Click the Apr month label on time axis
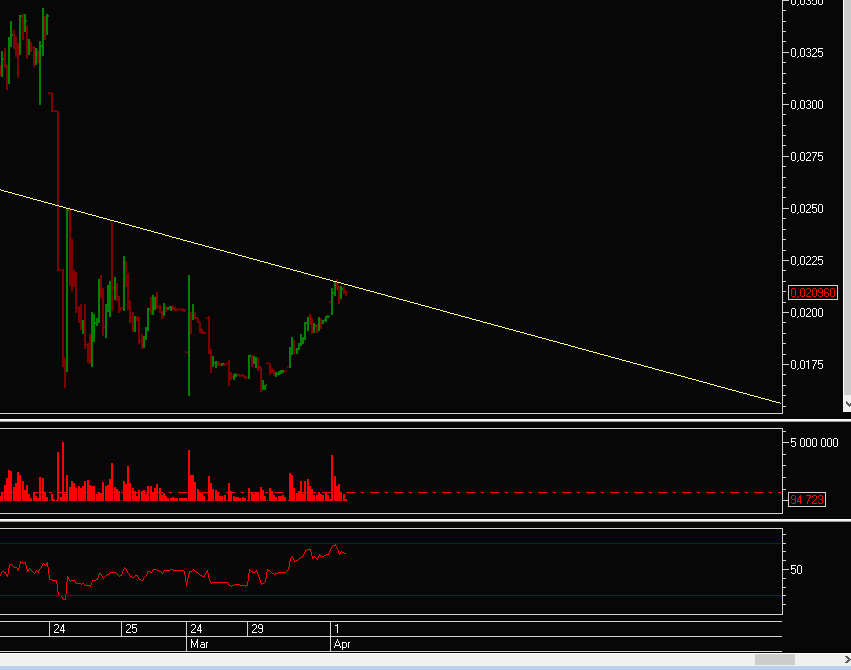The width and height of the screenshot is (851, 670). [x=342, y=644]
